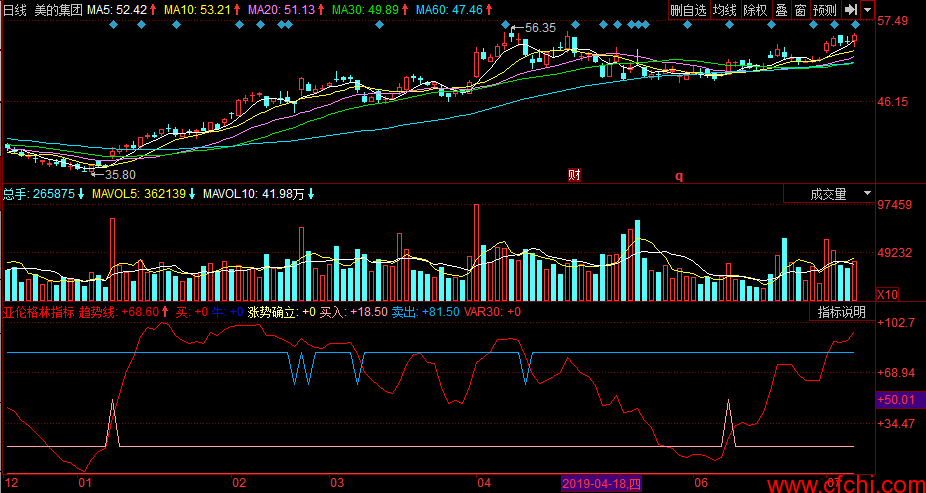
Task: Click the 预测 forecast button
Action: pos(825,9)
